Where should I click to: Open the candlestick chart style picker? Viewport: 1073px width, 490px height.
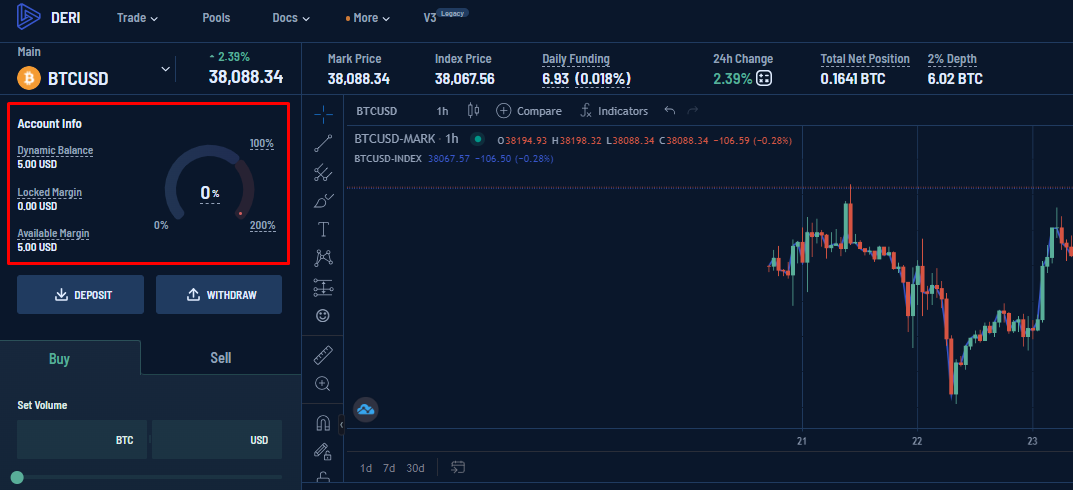(474, 111)
